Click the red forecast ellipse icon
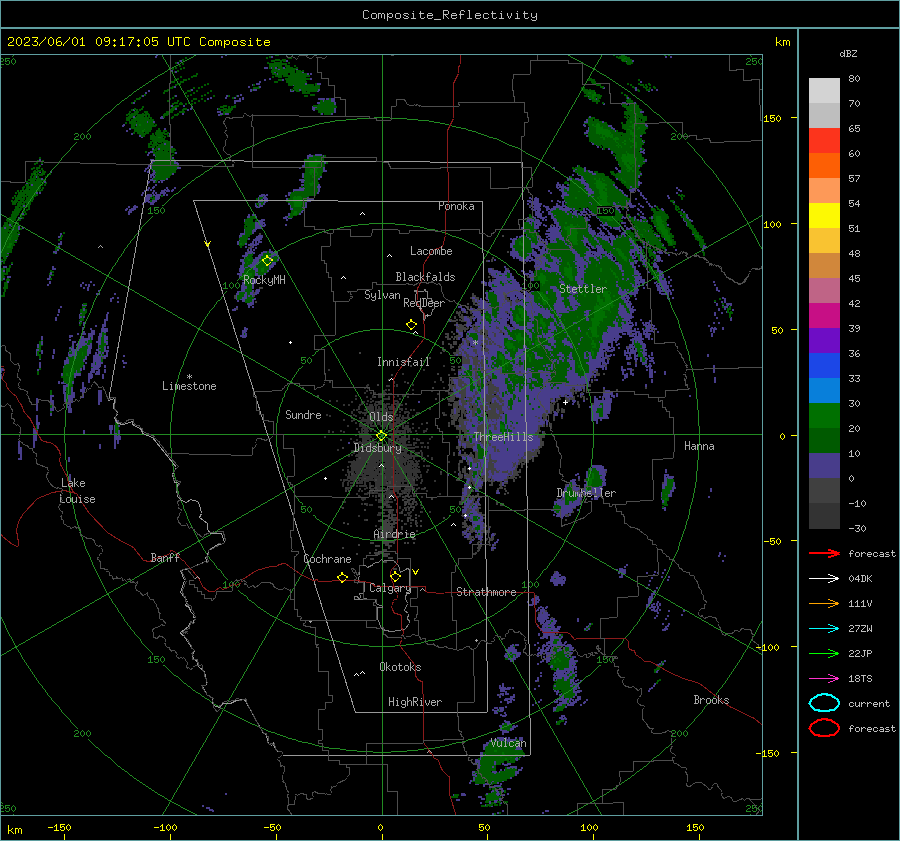Screen dimensions: 900x841 point(824,728)
